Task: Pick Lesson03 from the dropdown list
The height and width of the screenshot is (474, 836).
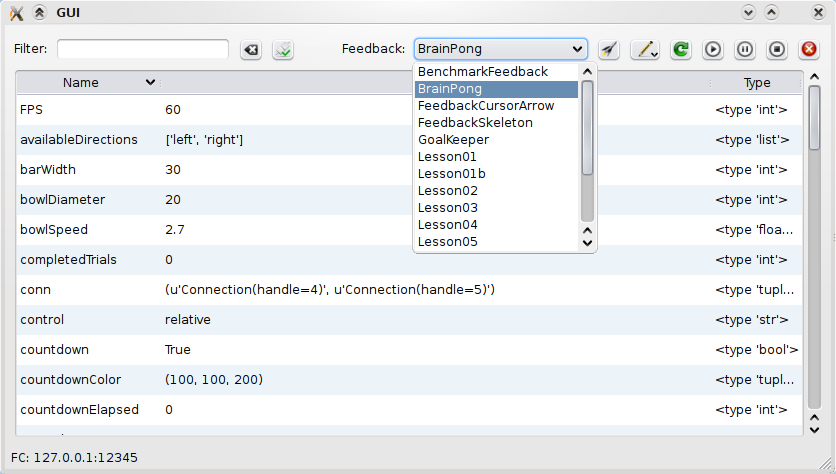Action: click(447, 208)
